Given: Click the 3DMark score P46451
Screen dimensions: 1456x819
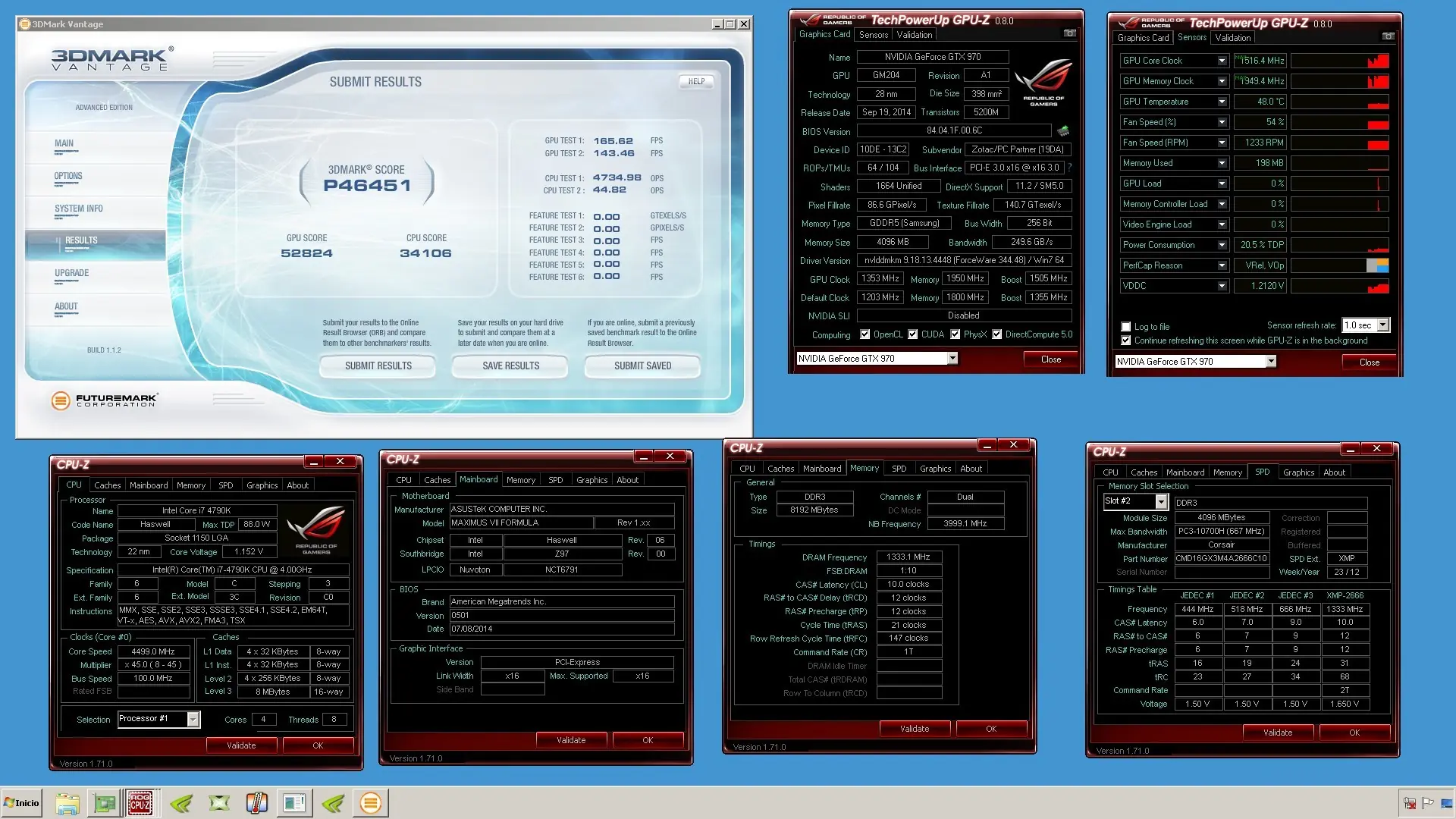Looking at the screenshot, I should (x=367, y=186).
